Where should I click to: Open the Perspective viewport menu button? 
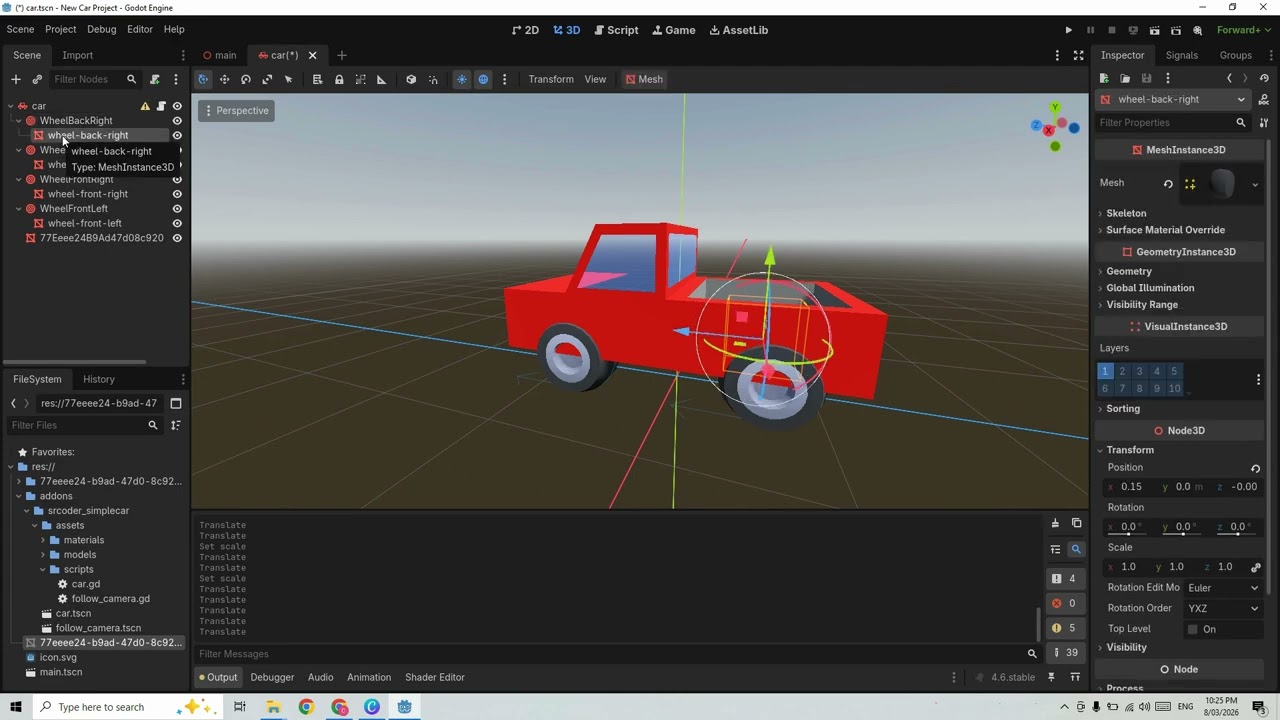click(236, 111)
